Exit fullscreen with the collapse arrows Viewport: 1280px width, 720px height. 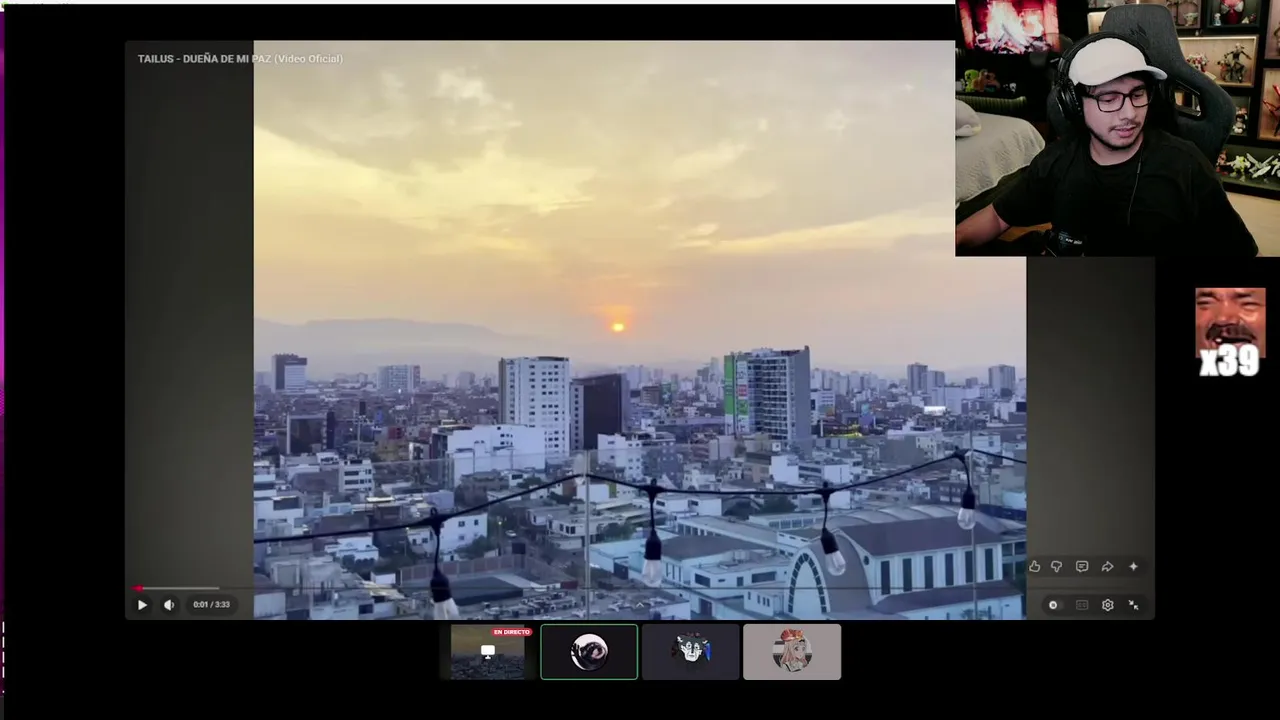pos(1133,605)
